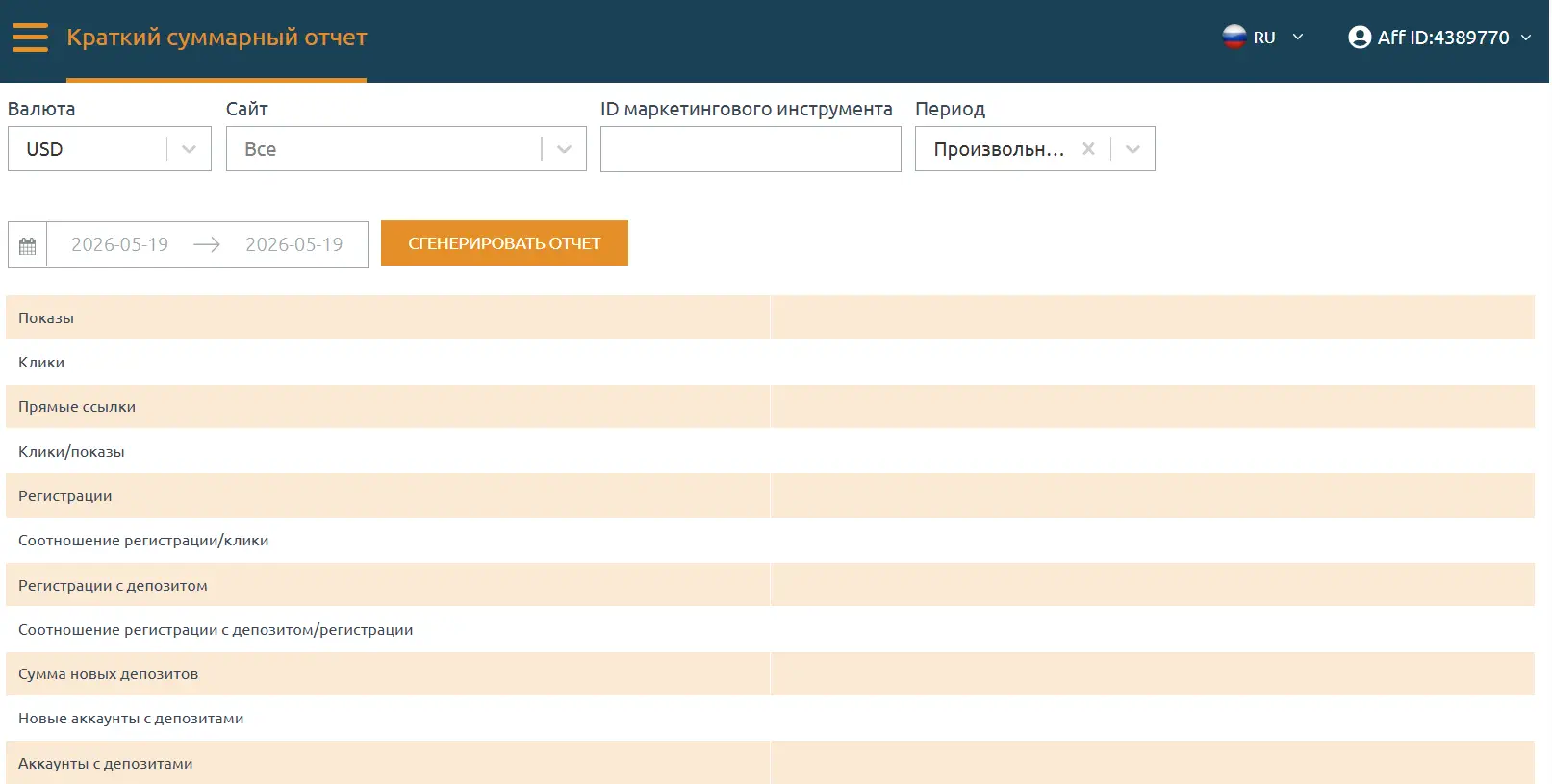1552x784 pixels.
Task: Open the calendar date picker icon
Action: (28, 245)
